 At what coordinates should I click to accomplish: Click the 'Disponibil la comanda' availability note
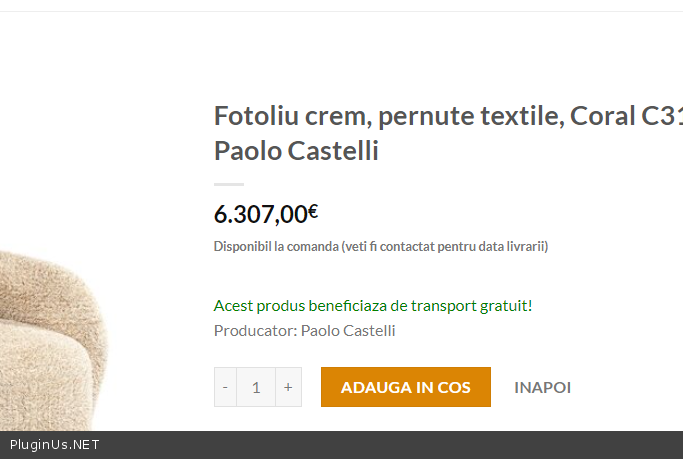pos(276,246)
